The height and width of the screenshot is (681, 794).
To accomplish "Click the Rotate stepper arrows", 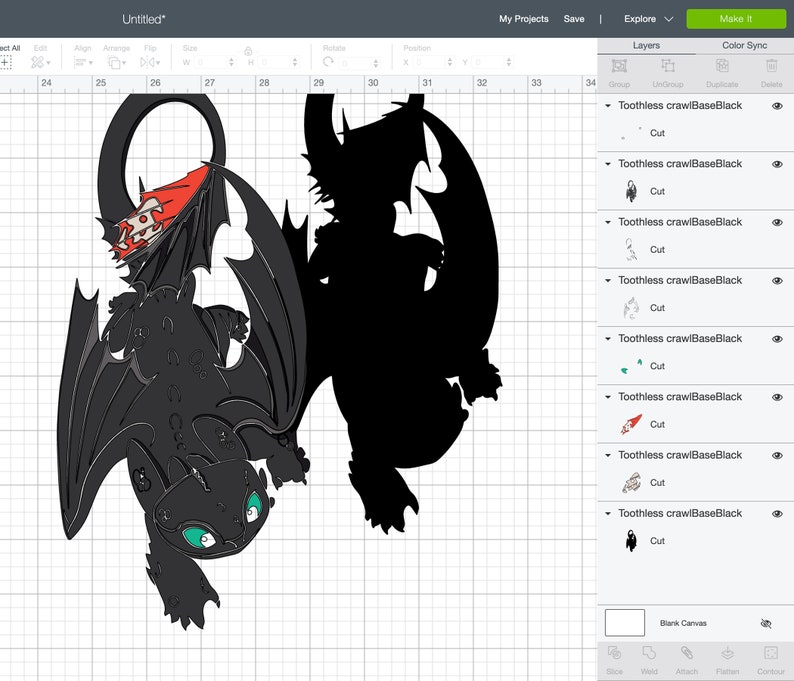I will tap(376, 62).
